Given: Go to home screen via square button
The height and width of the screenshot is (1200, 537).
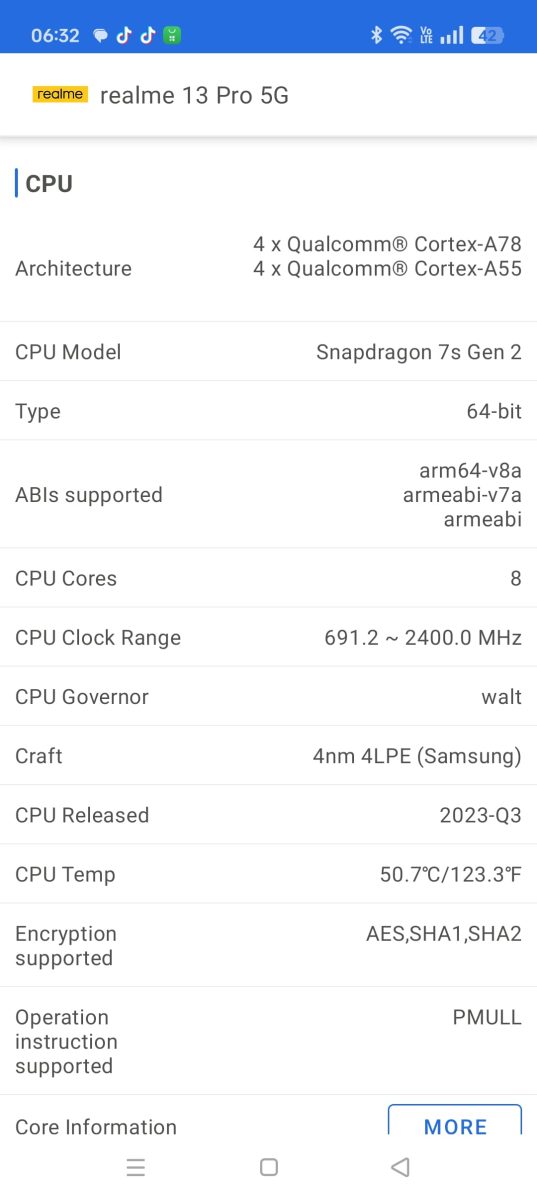Looking at the screenshot, I should 268,1167.
